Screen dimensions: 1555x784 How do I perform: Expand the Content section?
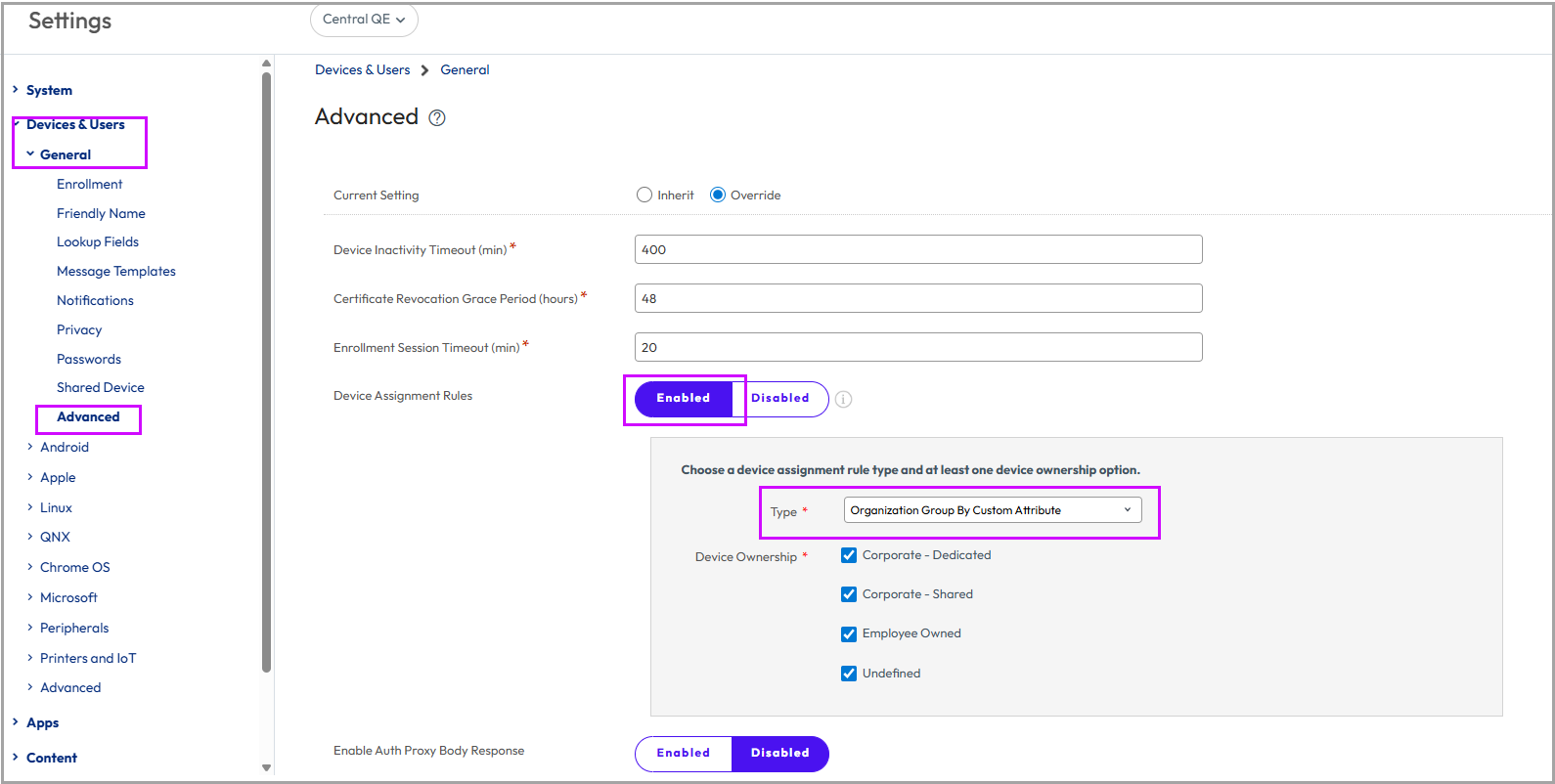point(16,758)
